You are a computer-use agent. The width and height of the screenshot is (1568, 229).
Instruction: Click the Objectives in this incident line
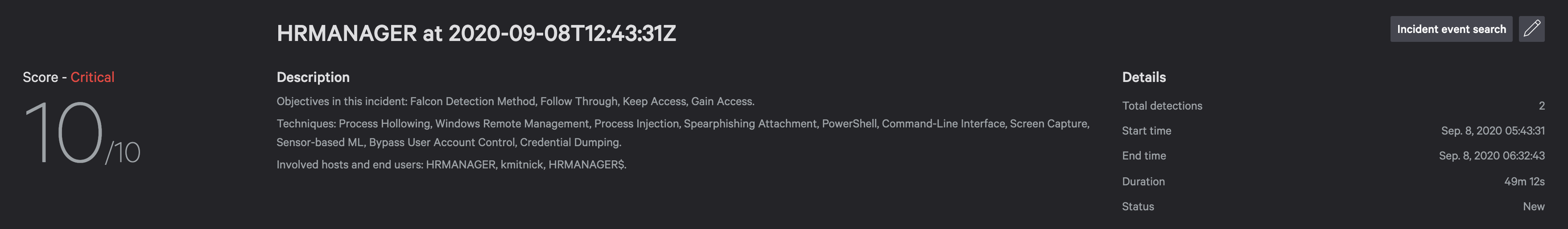(x=515, y=102)
